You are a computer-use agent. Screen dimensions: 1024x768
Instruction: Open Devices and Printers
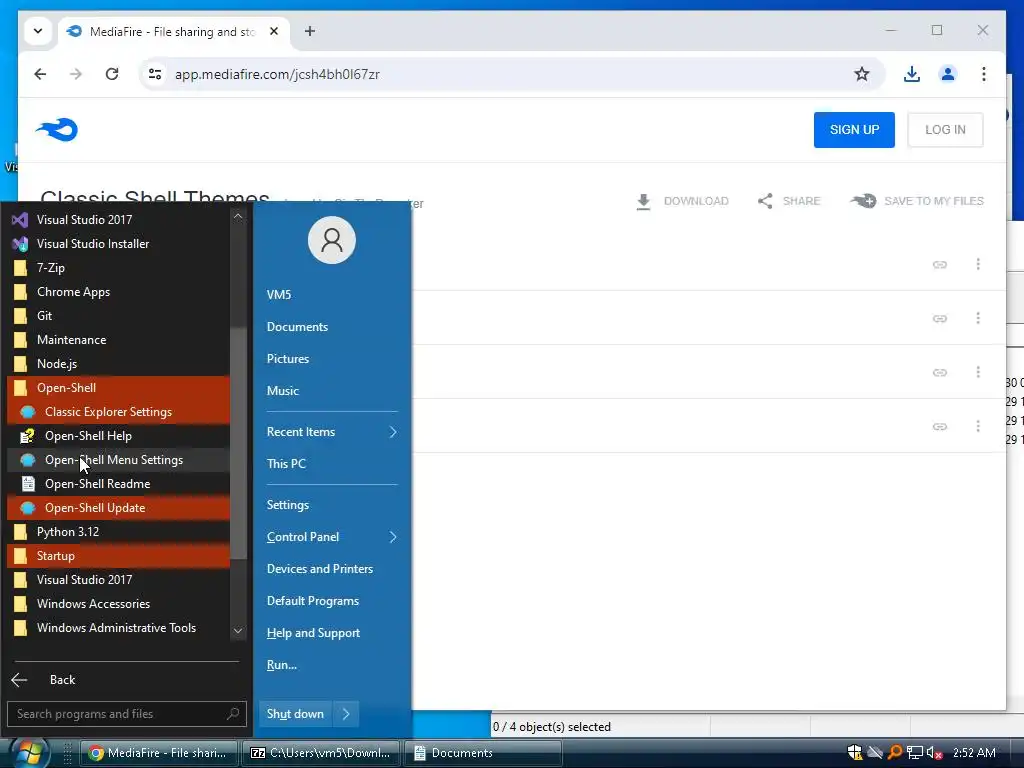[332, 569]
